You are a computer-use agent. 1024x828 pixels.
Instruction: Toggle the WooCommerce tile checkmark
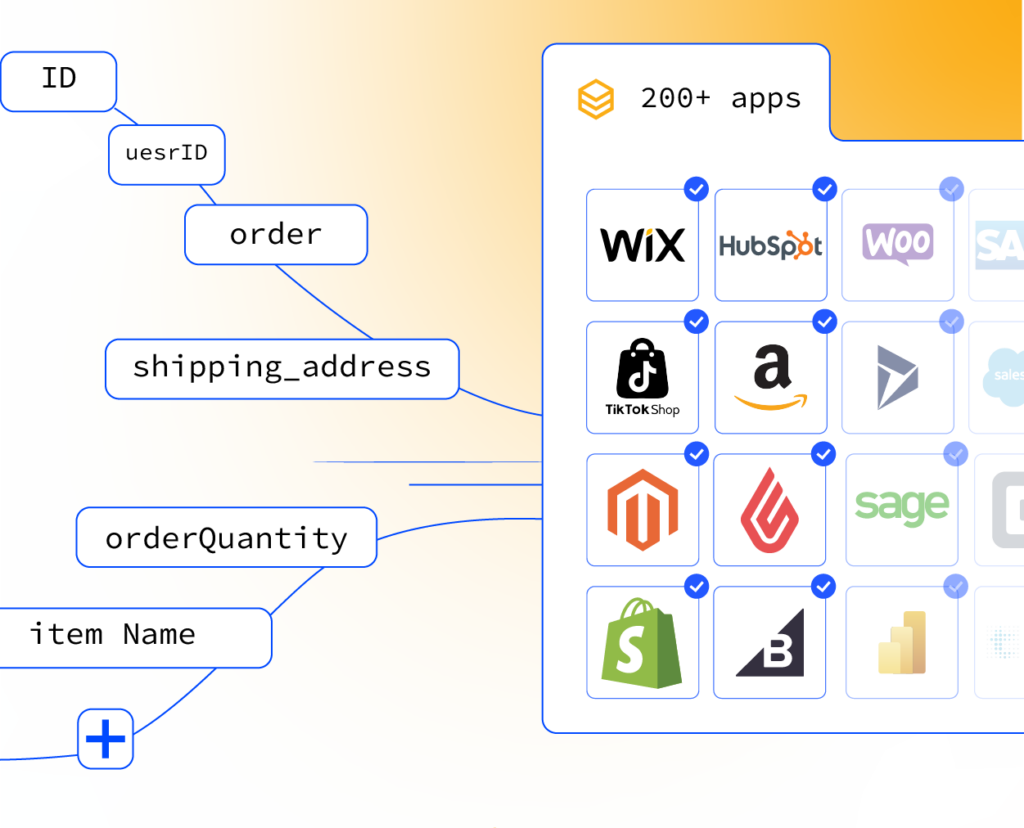[x=952, y=189]
